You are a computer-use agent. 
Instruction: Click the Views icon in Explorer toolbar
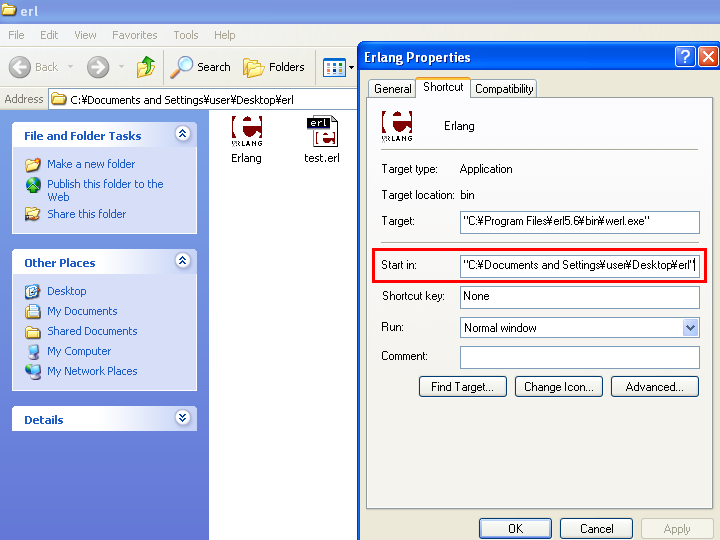334,68
